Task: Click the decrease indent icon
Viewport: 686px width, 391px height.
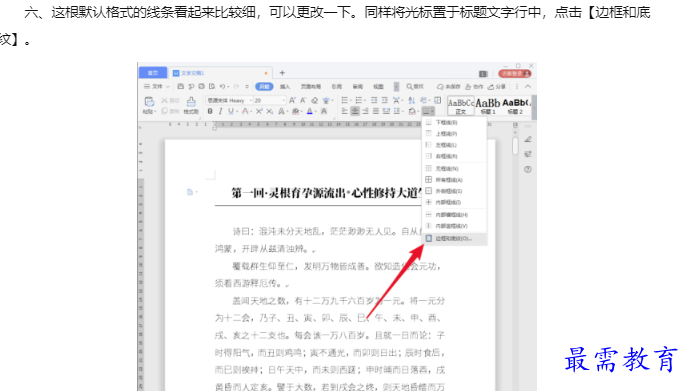Action: coord(374,101)
